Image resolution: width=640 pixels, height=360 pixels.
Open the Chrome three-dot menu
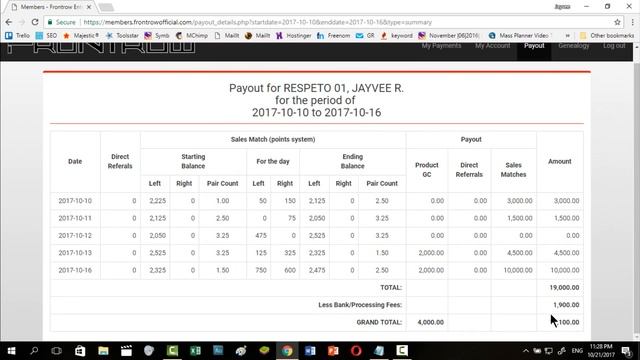click(633, 22)
